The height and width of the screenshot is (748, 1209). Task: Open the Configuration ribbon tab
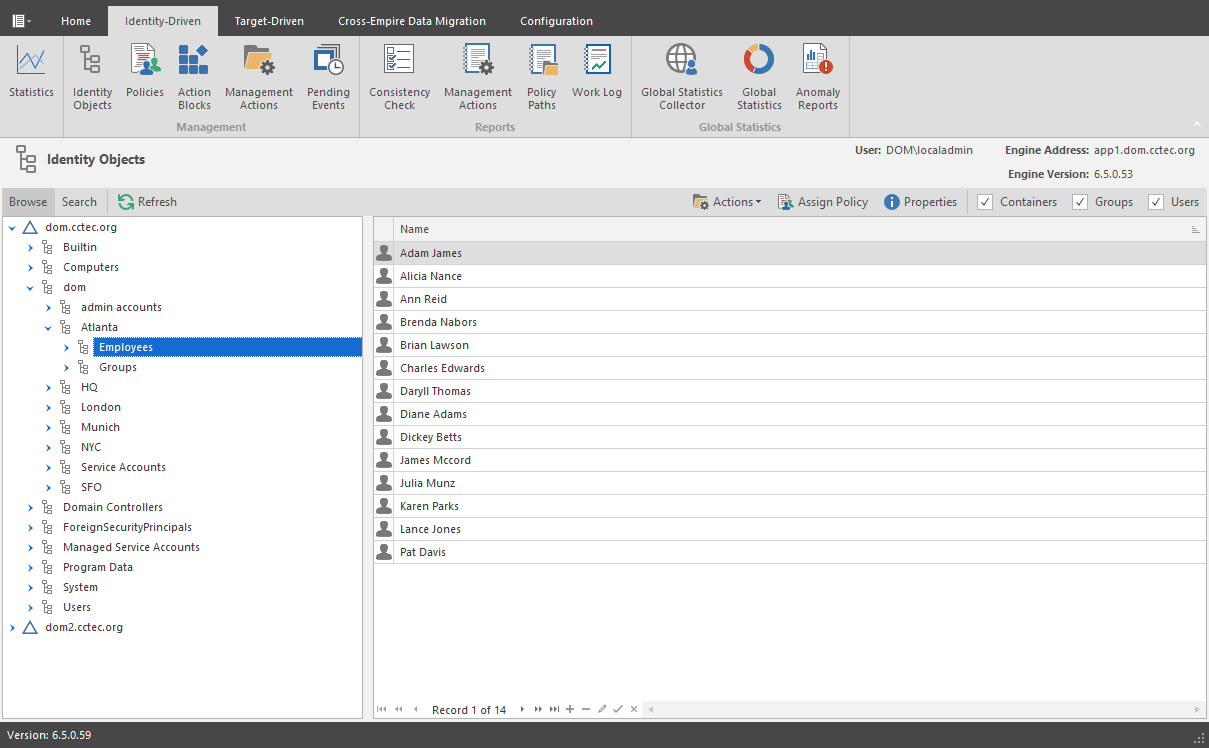tap(556, 21)
